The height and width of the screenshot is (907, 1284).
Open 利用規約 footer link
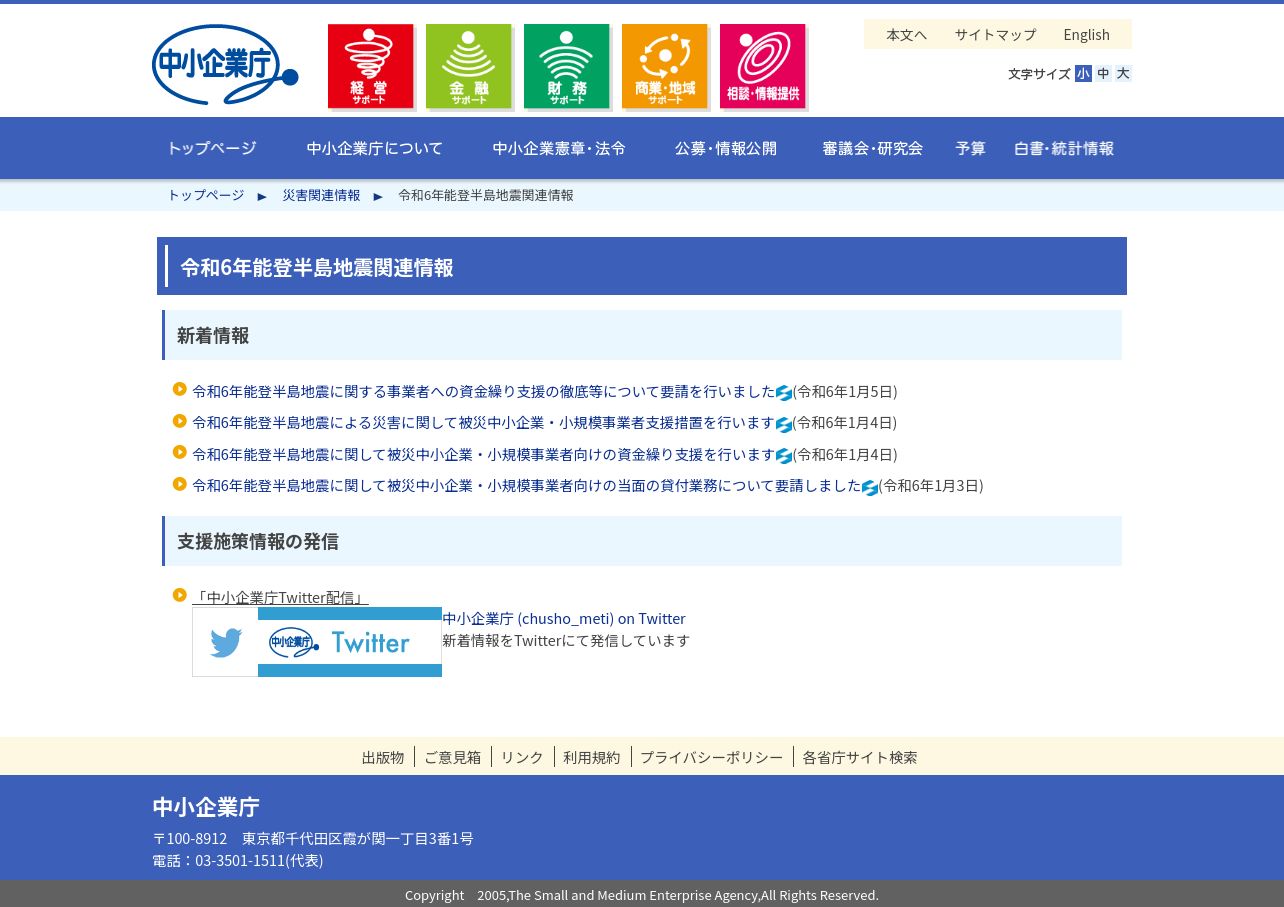tap(592, 757)
